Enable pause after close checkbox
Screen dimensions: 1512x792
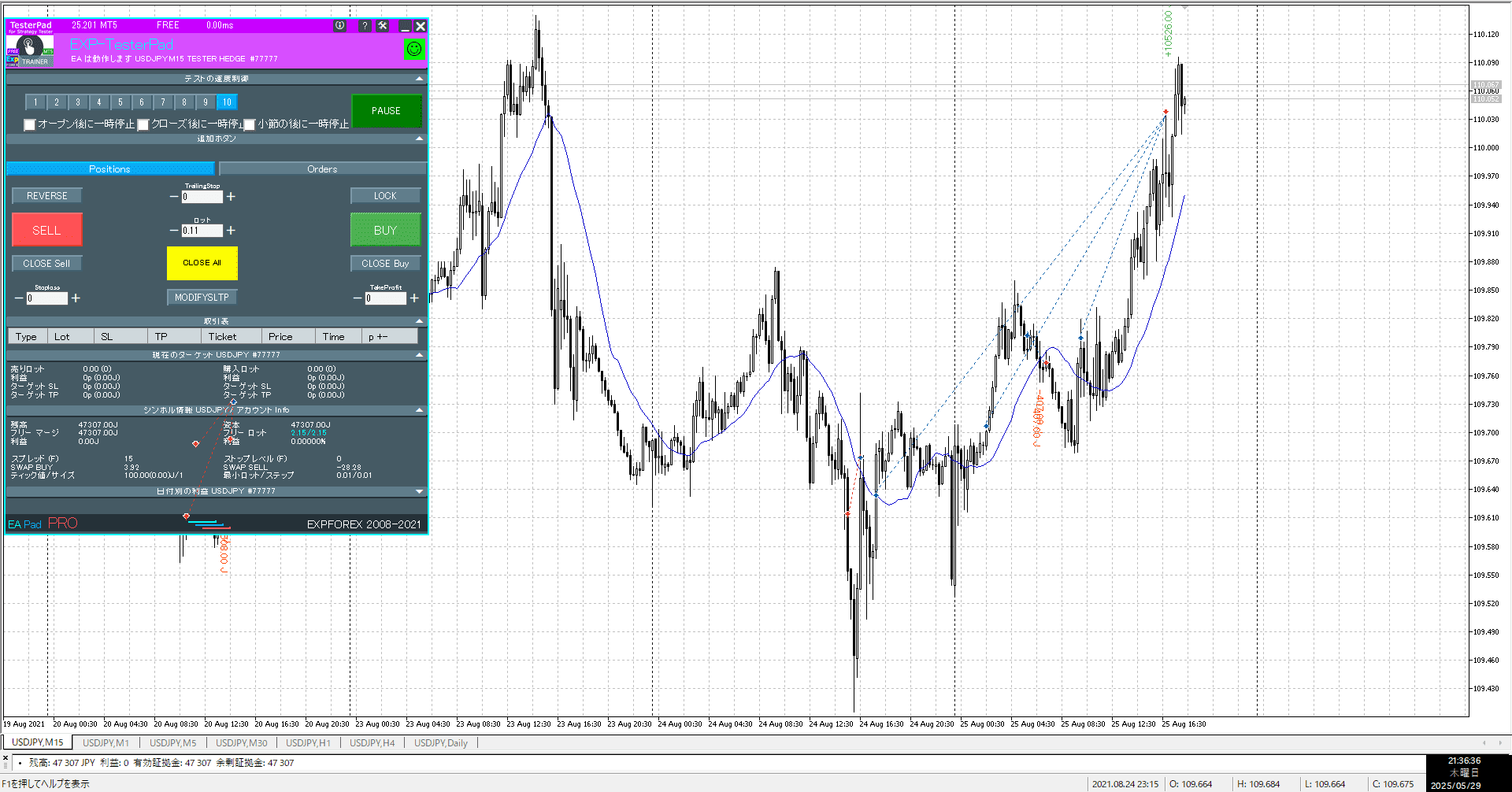(143, 124)
